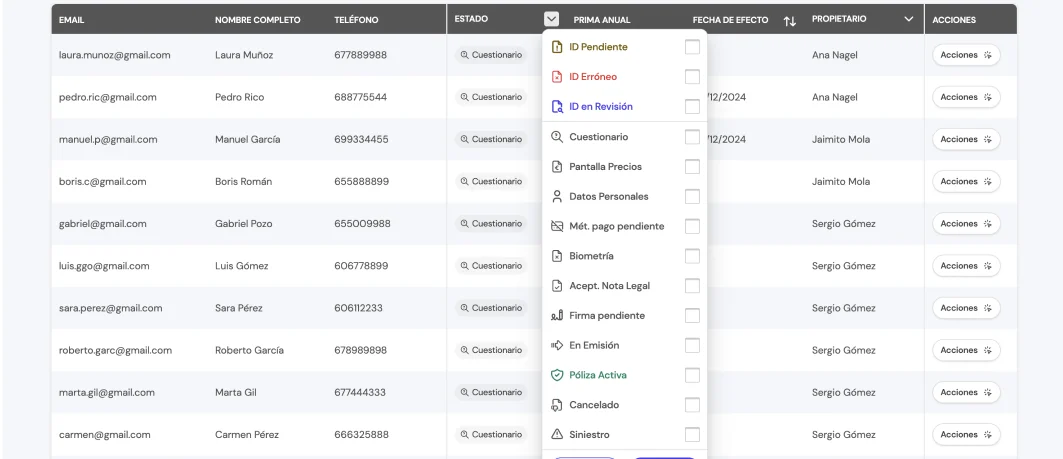This screenshot has width=1063, height=459.
Task: Open Acciones menu for Carmen Pérez
Action: pyautogui.click(x=966, y=435)
